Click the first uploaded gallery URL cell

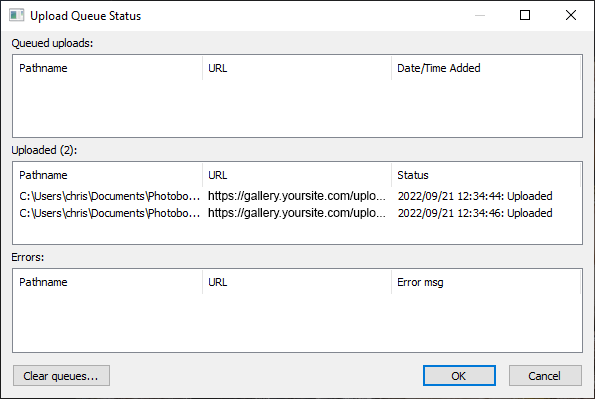[x=297, y=196]
